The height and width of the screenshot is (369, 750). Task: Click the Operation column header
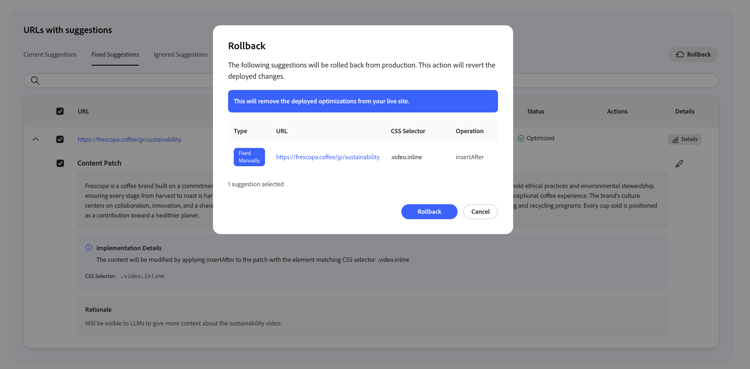coord(469,131)
